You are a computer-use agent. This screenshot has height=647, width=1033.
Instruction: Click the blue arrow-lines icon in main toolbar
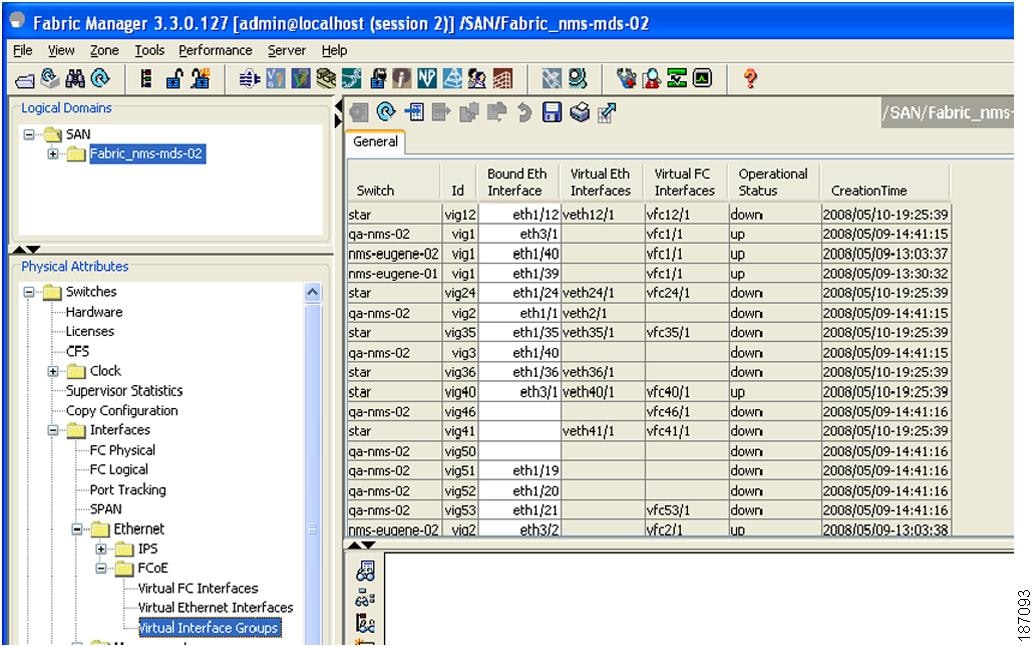[250, 79]
